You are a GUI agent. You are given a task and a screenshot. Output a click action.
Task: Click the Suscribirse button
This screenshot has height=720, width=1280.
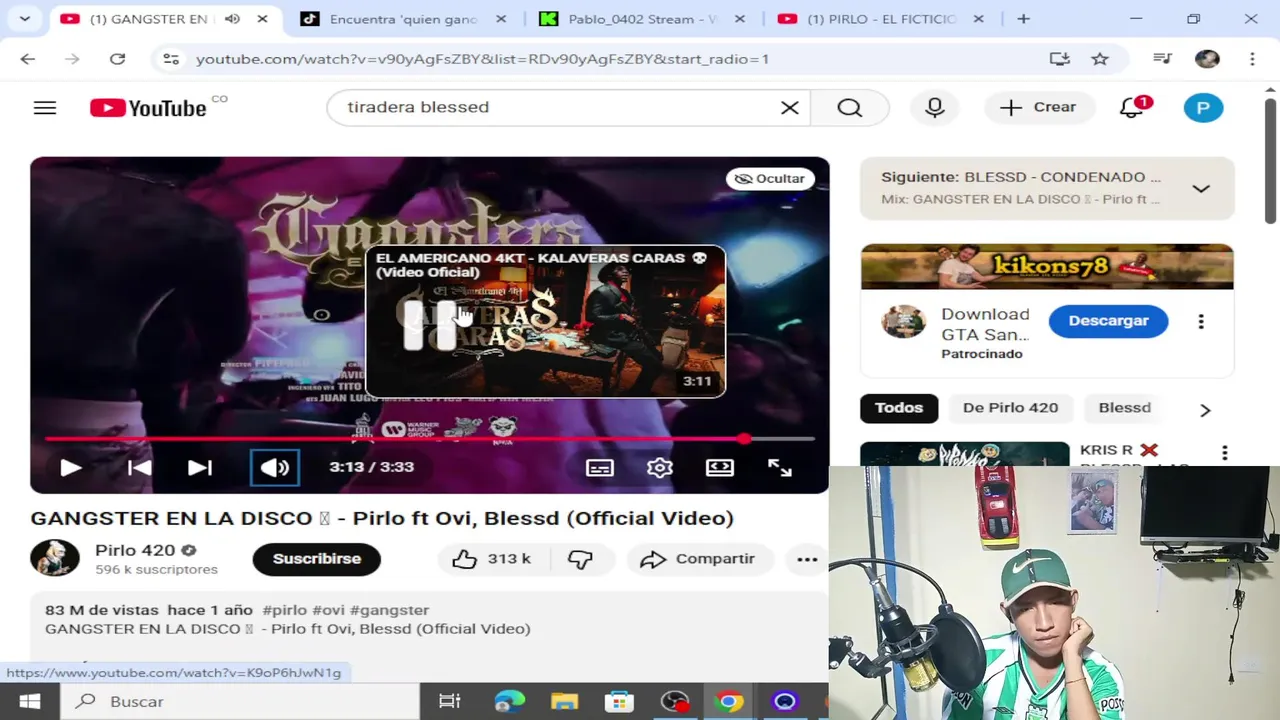pyautogui.click(x=317, y=559)
